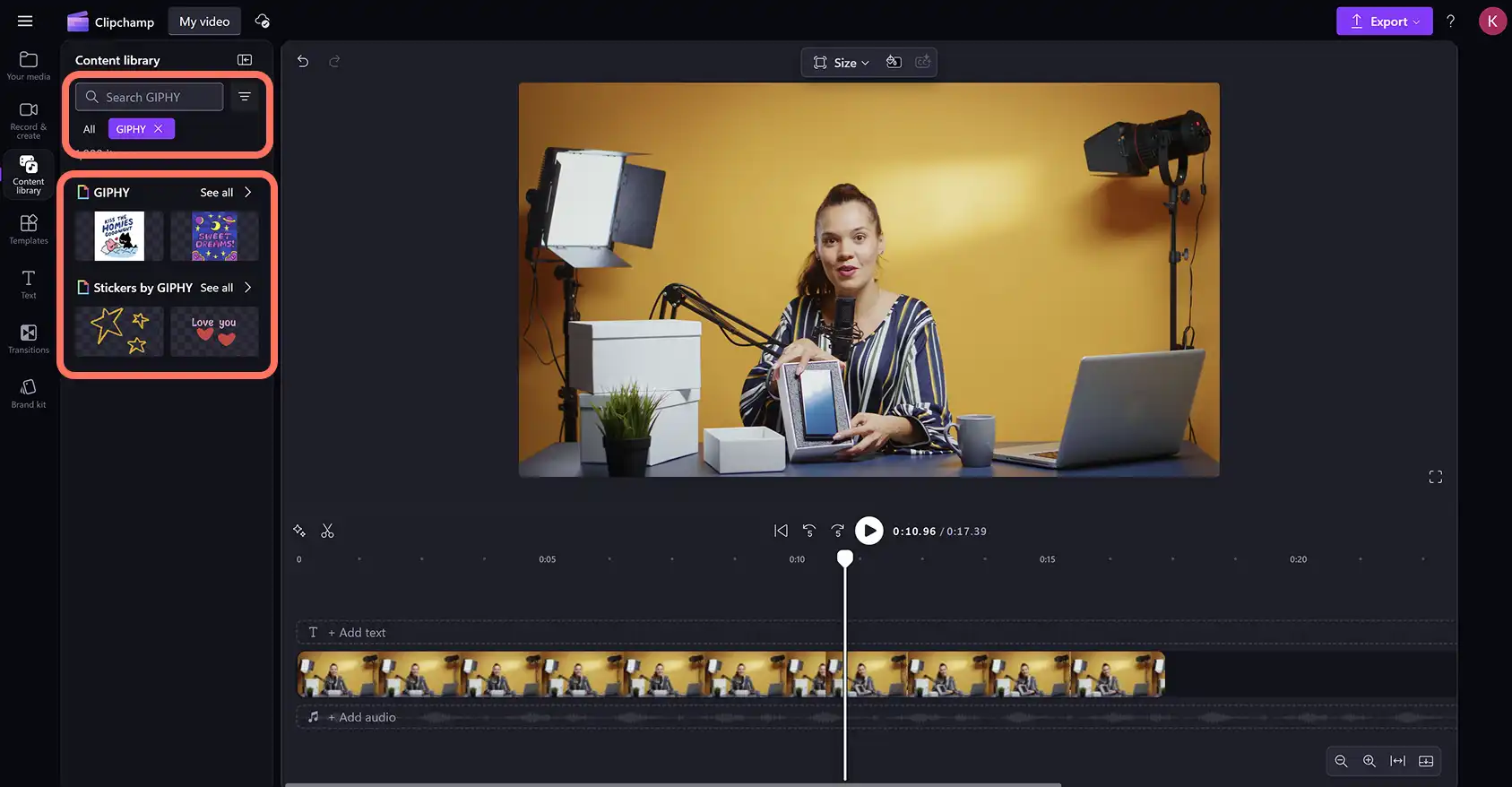Viewport: 1512px width, 787px height.
Task: Select the My video title tab
Action: [x=204, y=22]
